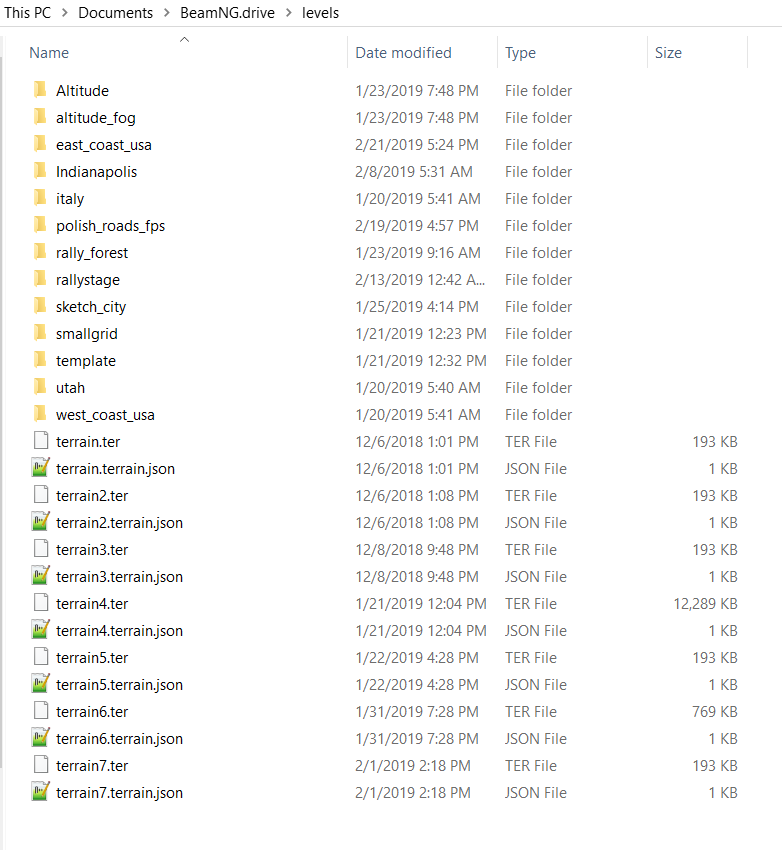Click the file name terrain2.ter
The height and width of the screenshot is (850, 782).
click(92, 495)
